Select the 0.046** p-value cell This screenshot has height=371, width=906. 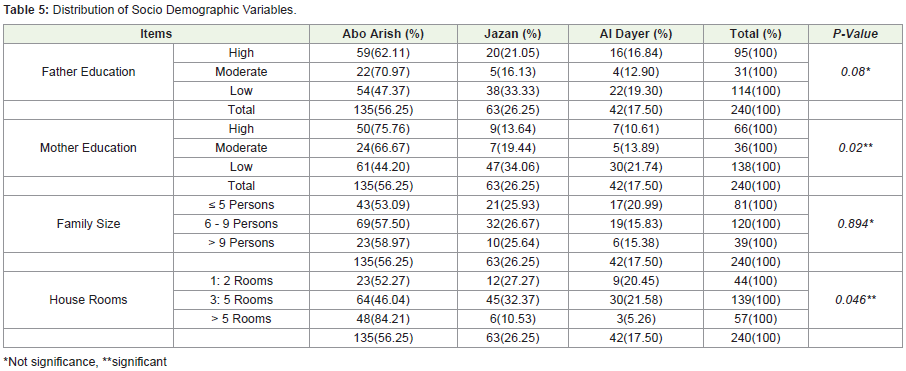click(855, 300)
